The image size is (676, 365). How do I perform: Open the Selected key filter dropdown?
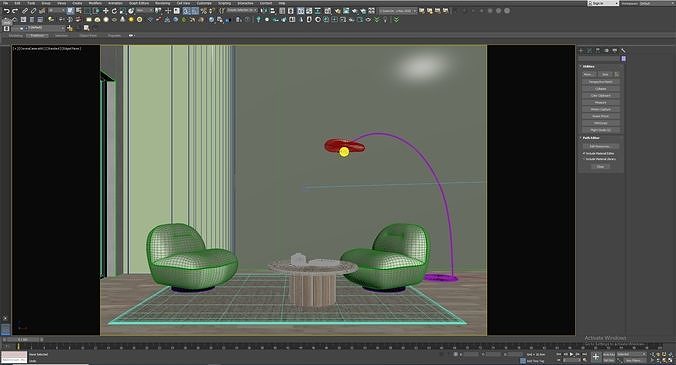632,354
